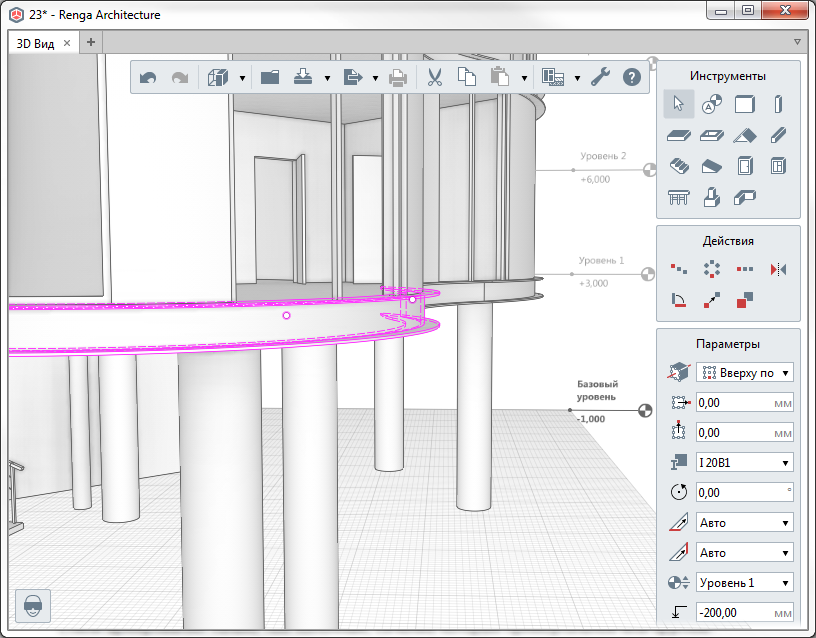Click the Help question mark button
The image size is (816, 638).
(x=631, y=77)
